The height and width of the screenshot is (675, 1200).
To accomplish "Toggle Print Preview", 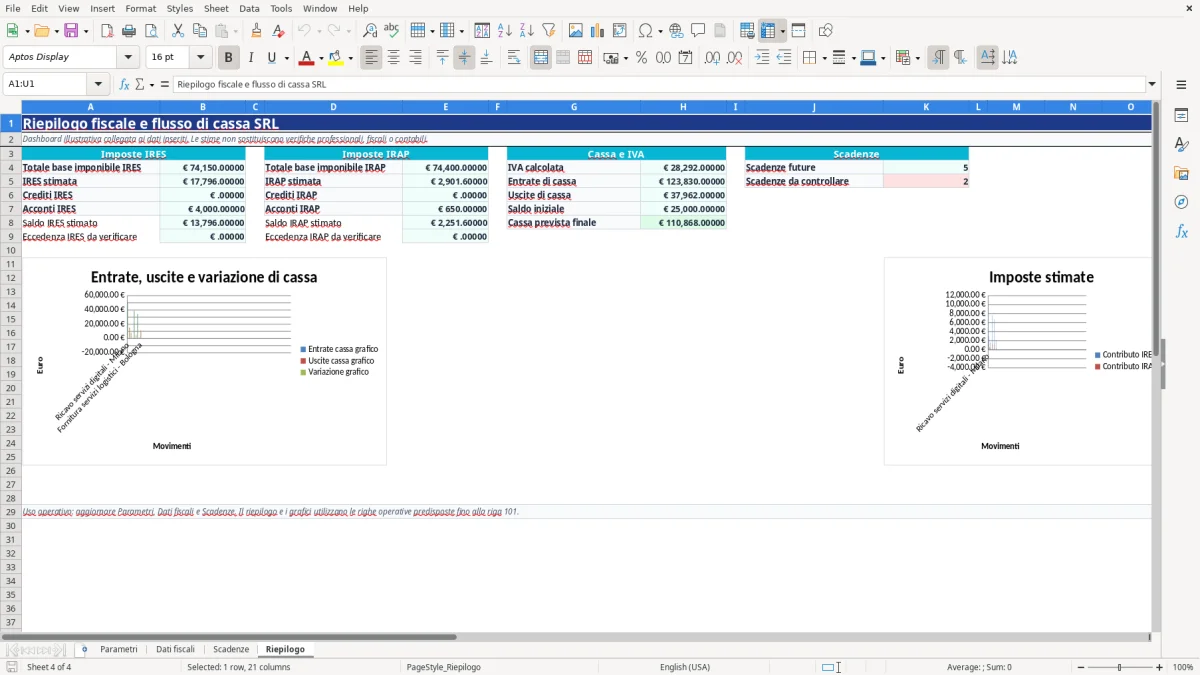I will (150, 31).
